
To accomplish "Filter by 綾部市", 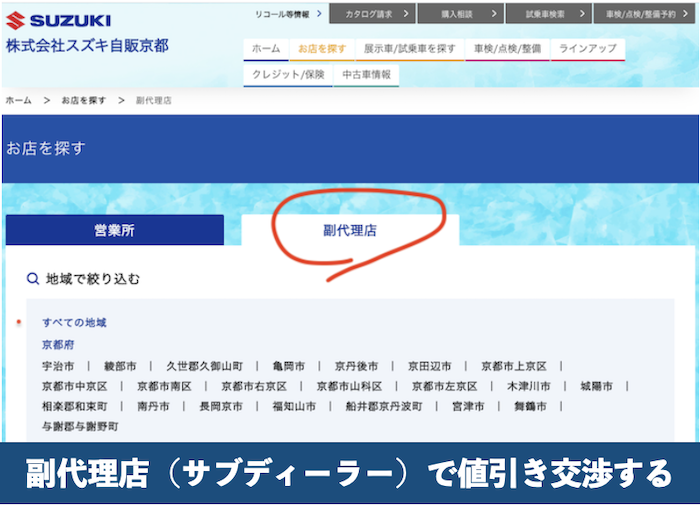I will pos(120,366).
